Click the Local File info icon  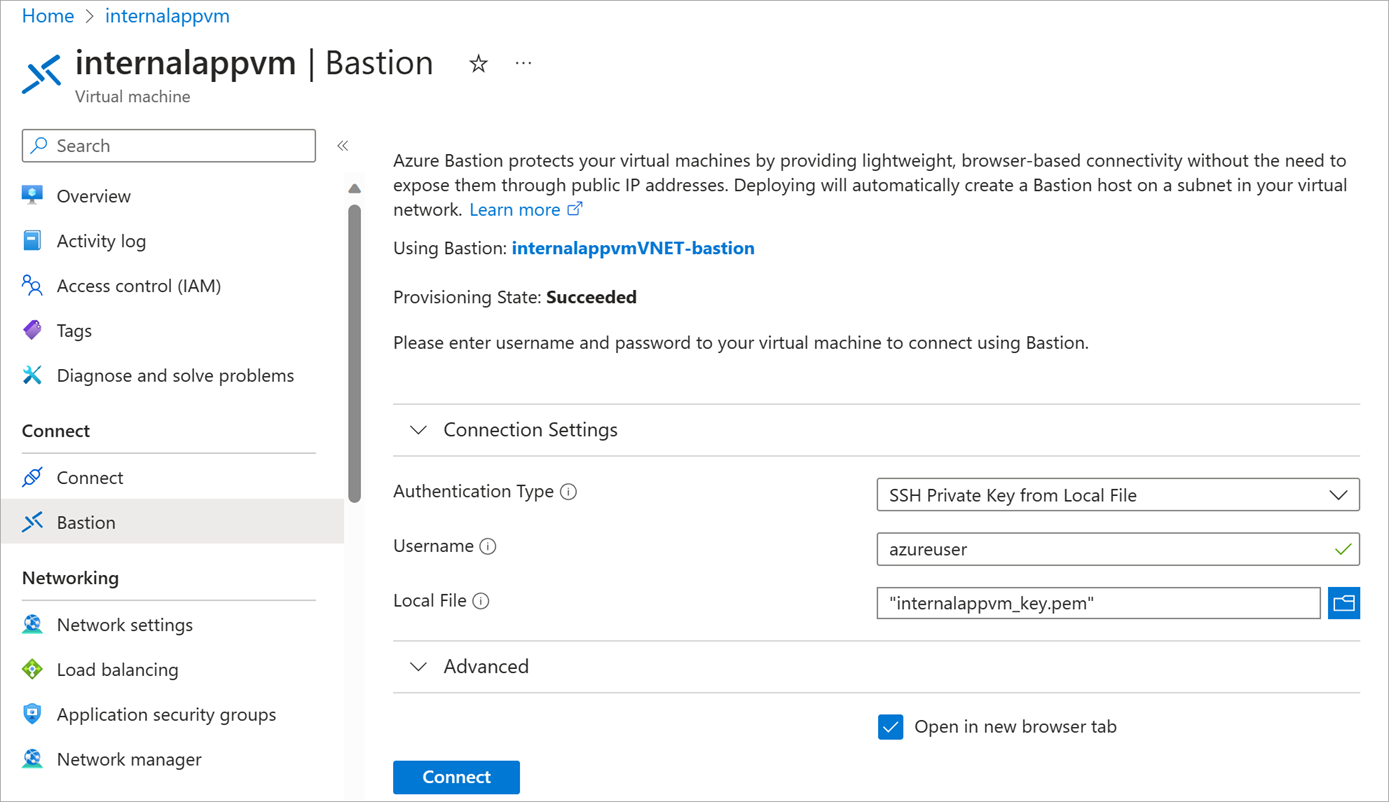[481, 601]
